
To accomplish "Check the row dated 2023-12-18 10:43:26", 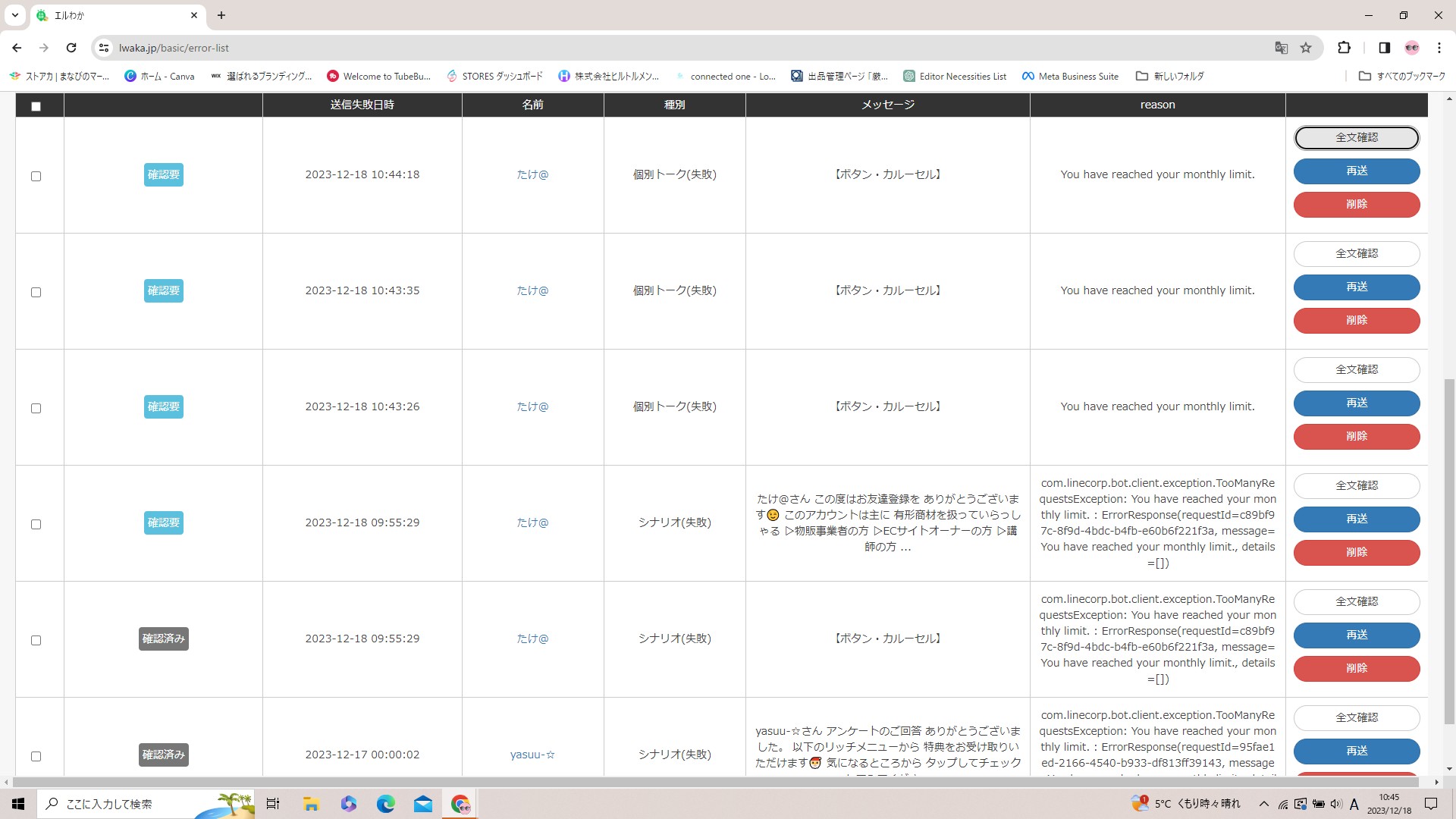I will coord(36,408).
